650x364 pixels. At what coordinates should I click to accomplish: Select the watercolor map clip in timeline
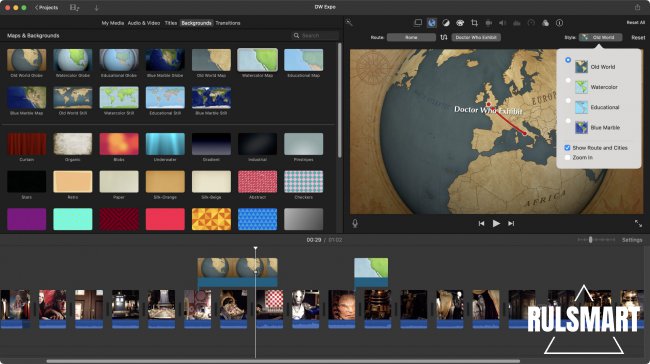tap(371, 272)
